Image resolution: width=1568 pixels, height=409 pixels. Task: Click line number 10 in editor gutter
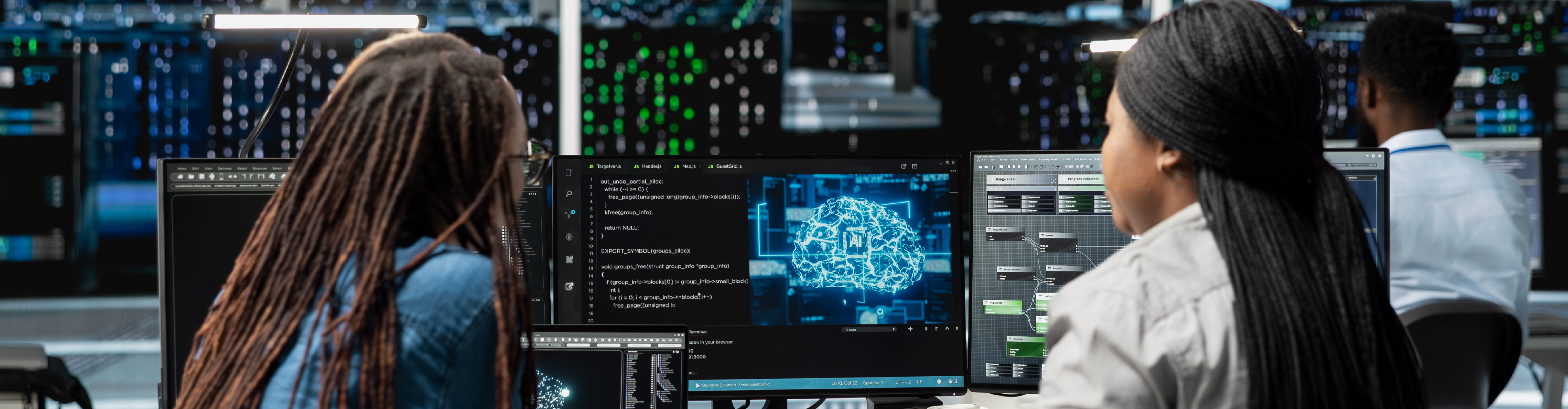pyautogui.click(x=590, y=246)
